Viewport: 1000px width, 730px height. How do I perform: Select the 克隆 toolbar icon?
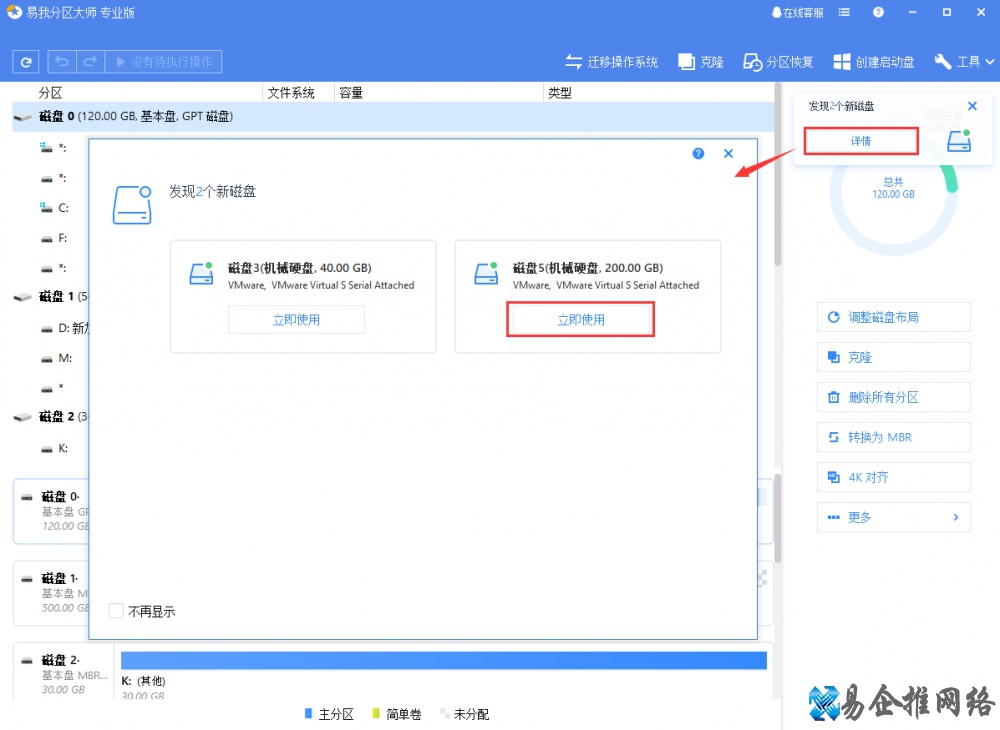(x=700, y=62)
